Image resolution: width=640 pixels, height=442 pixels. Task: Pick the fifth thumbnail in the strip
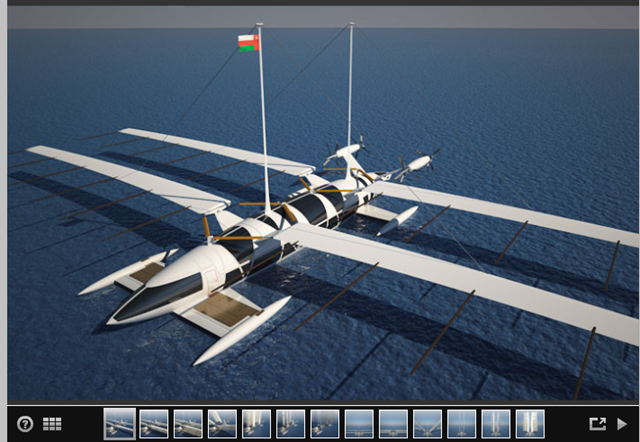256,424
